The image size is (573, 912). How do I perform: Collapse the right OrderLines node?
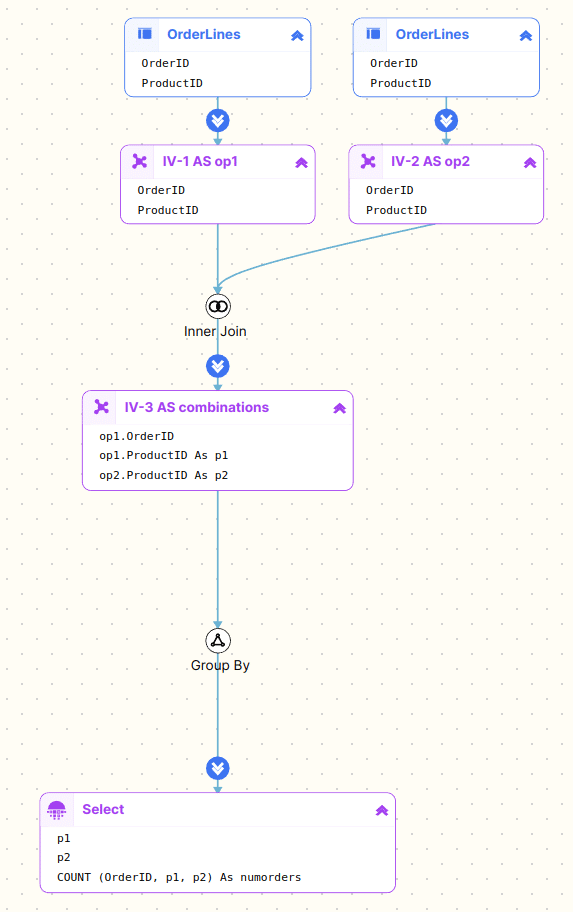[526, 35]
